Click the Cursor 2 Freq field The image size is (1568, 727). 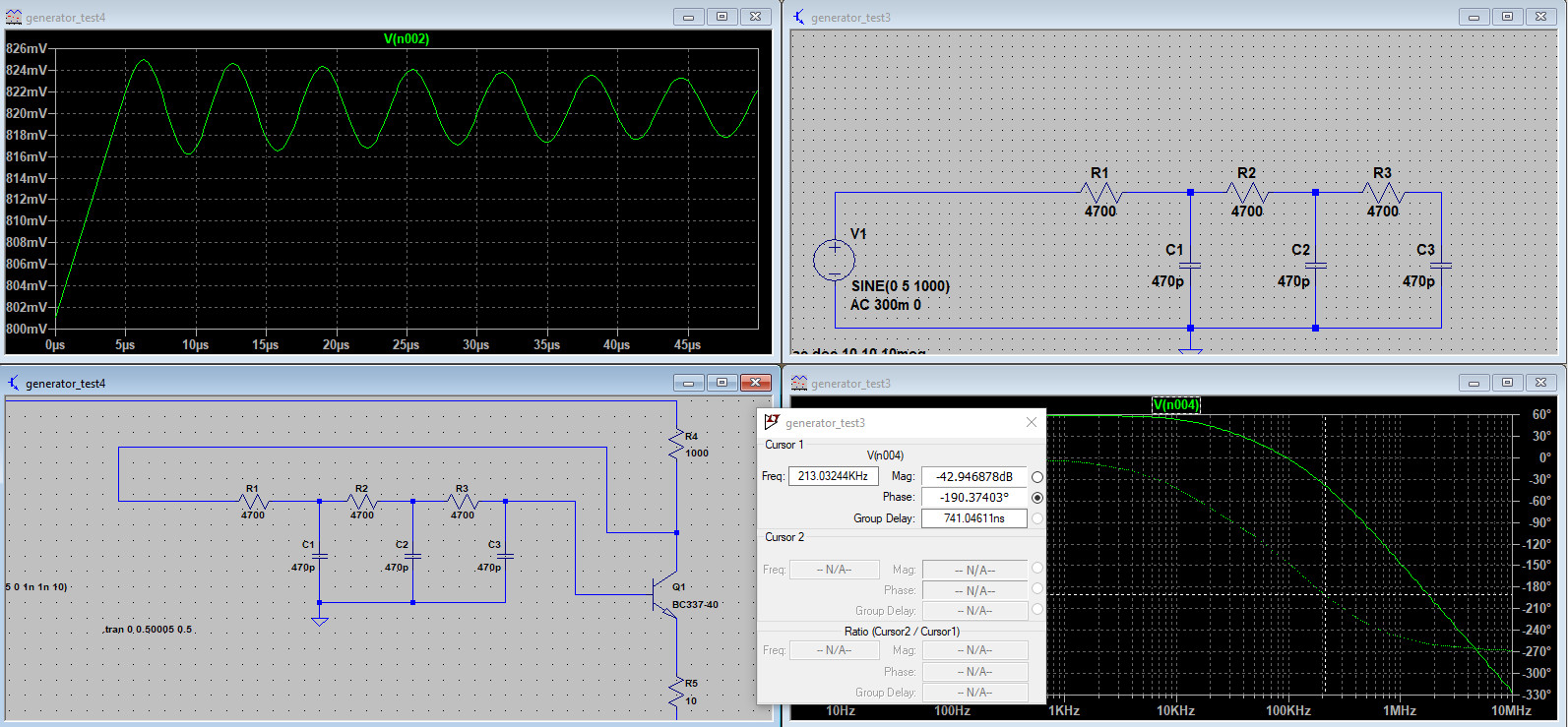coord(833,570)
